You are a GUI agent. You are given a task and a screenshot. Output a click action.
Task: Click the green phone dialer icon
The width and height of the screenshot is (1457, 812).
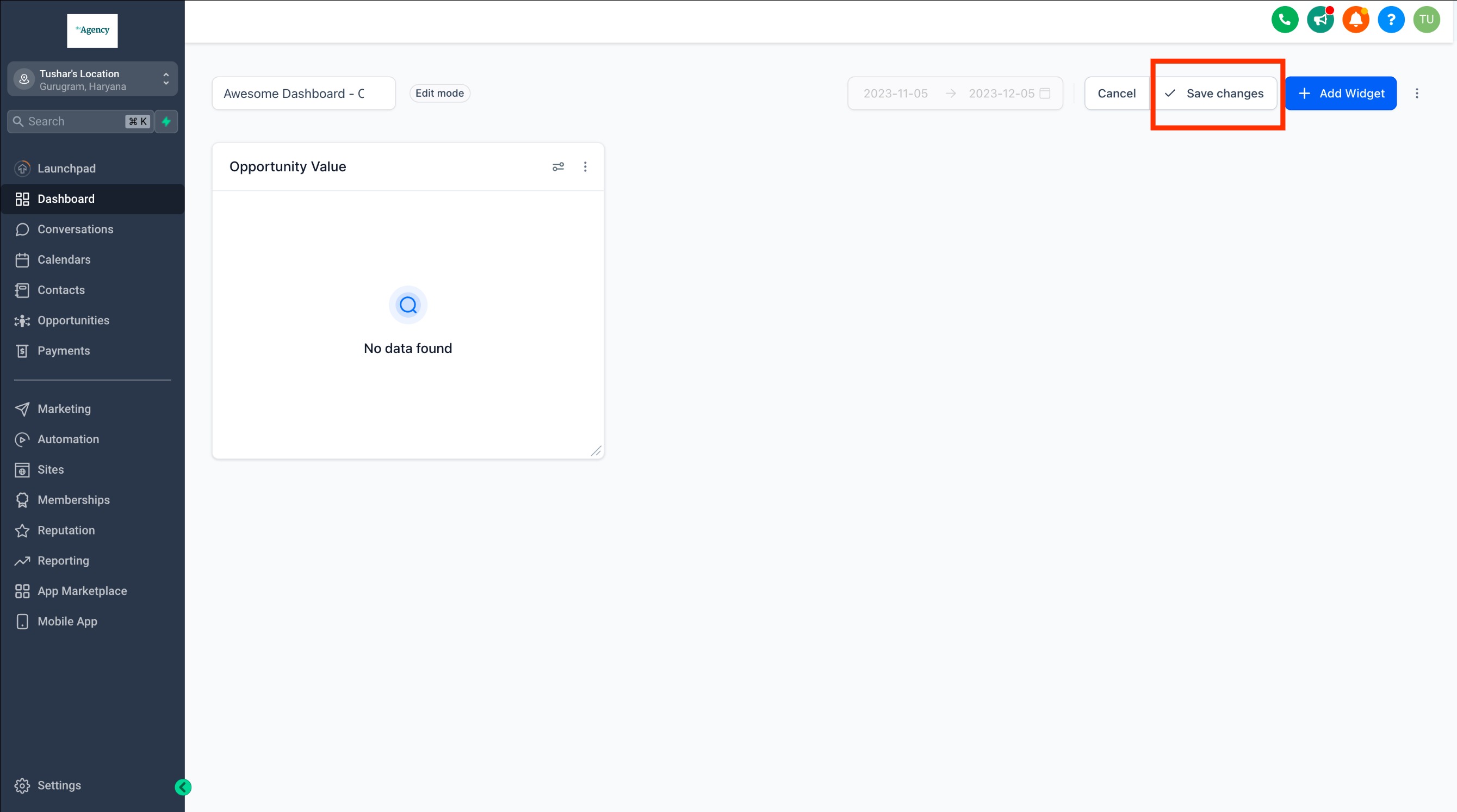click(x=1285, y=20)
